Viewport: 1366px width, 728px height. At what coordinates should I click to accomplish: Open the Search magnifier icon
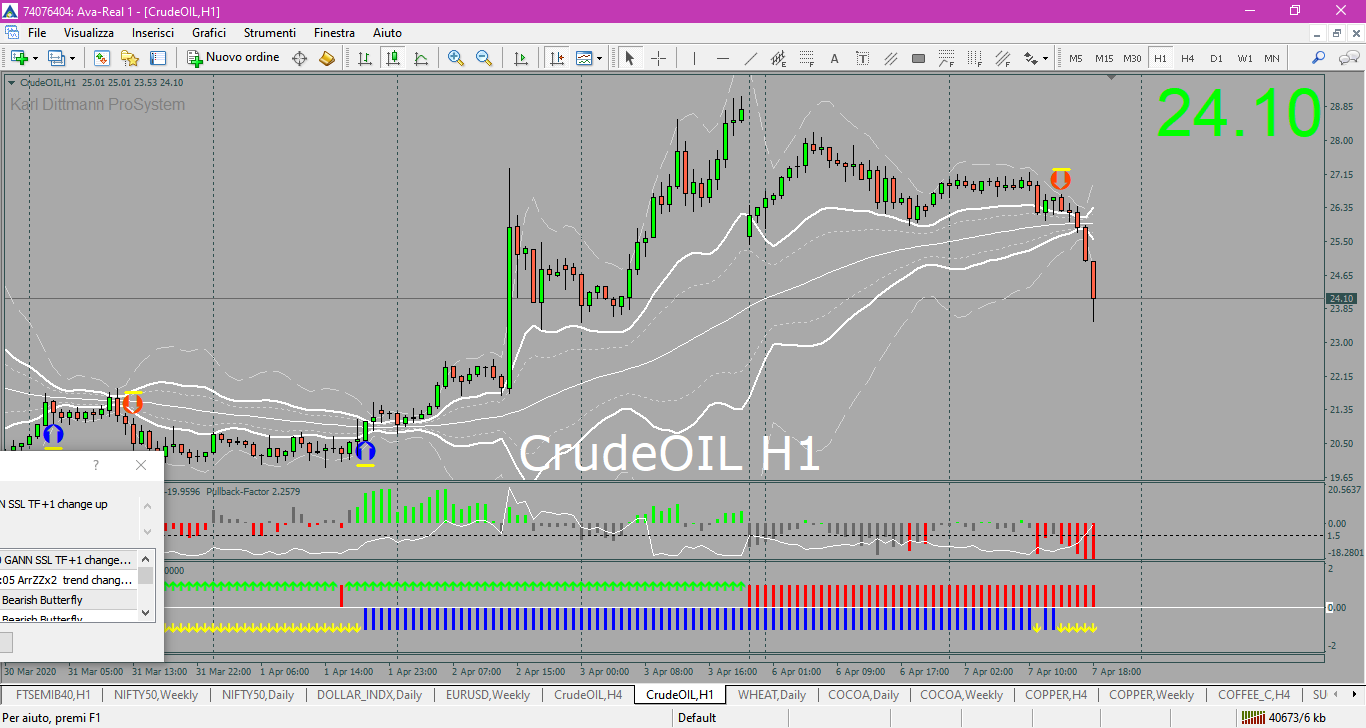tap(1319, 58)
